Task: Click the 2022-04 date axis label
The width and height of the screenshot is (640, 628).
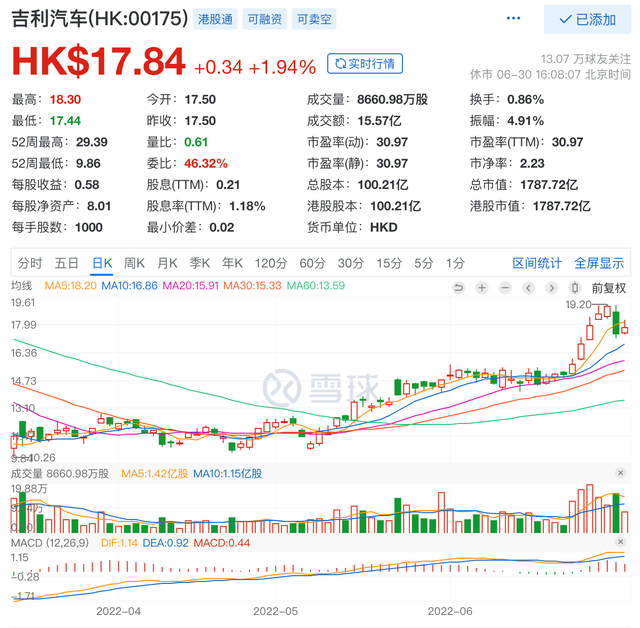Action: pos(118,611)
